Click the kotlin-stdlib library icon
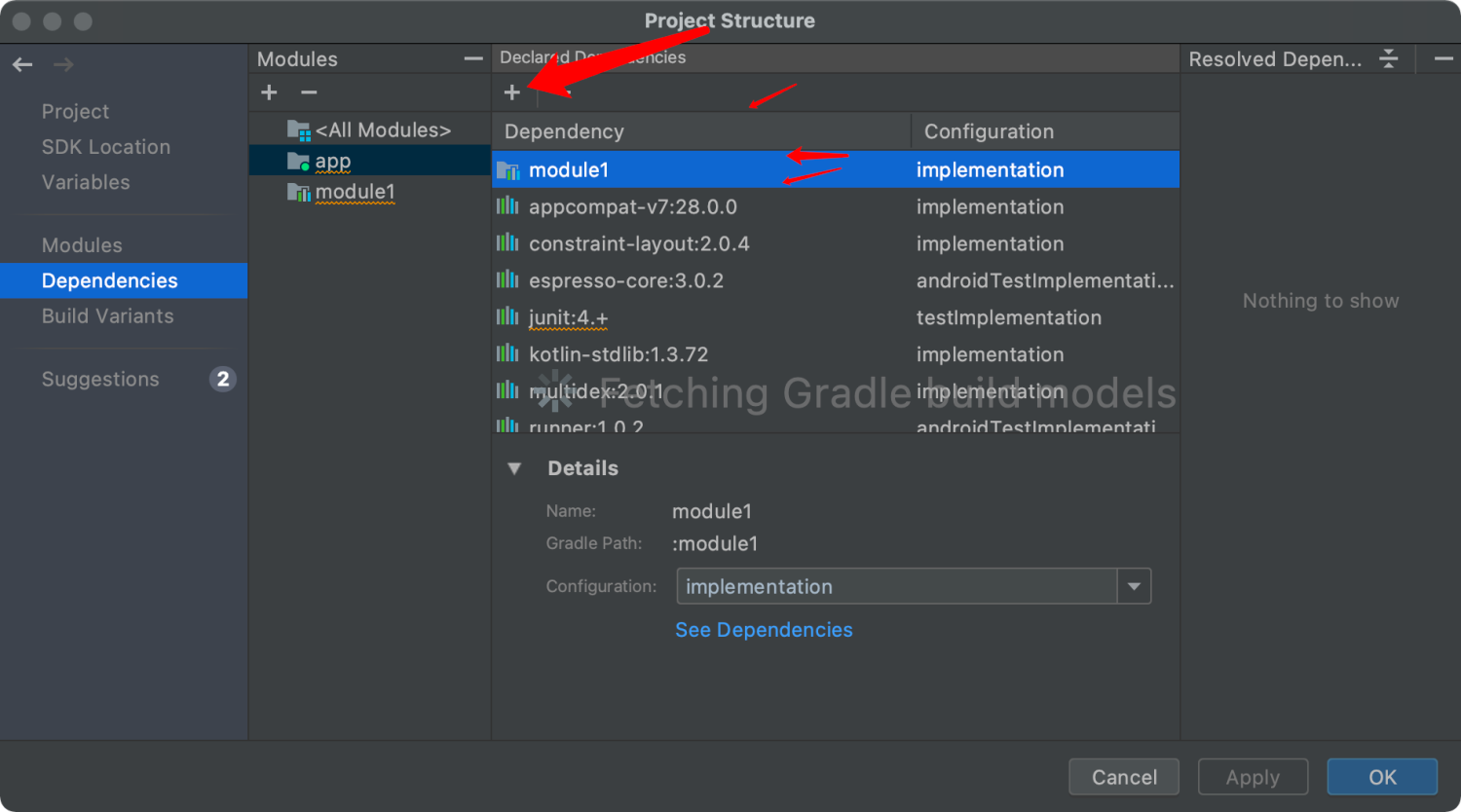1461x812 pixels. tap(507, 354)
